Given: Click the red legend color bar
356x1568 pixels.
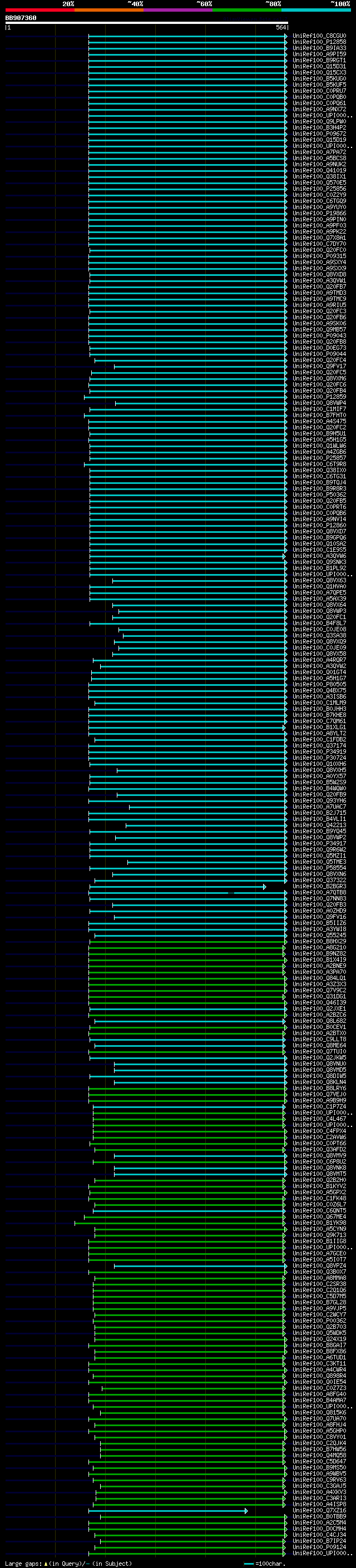Looking at the screenshot, I should 39,10.
